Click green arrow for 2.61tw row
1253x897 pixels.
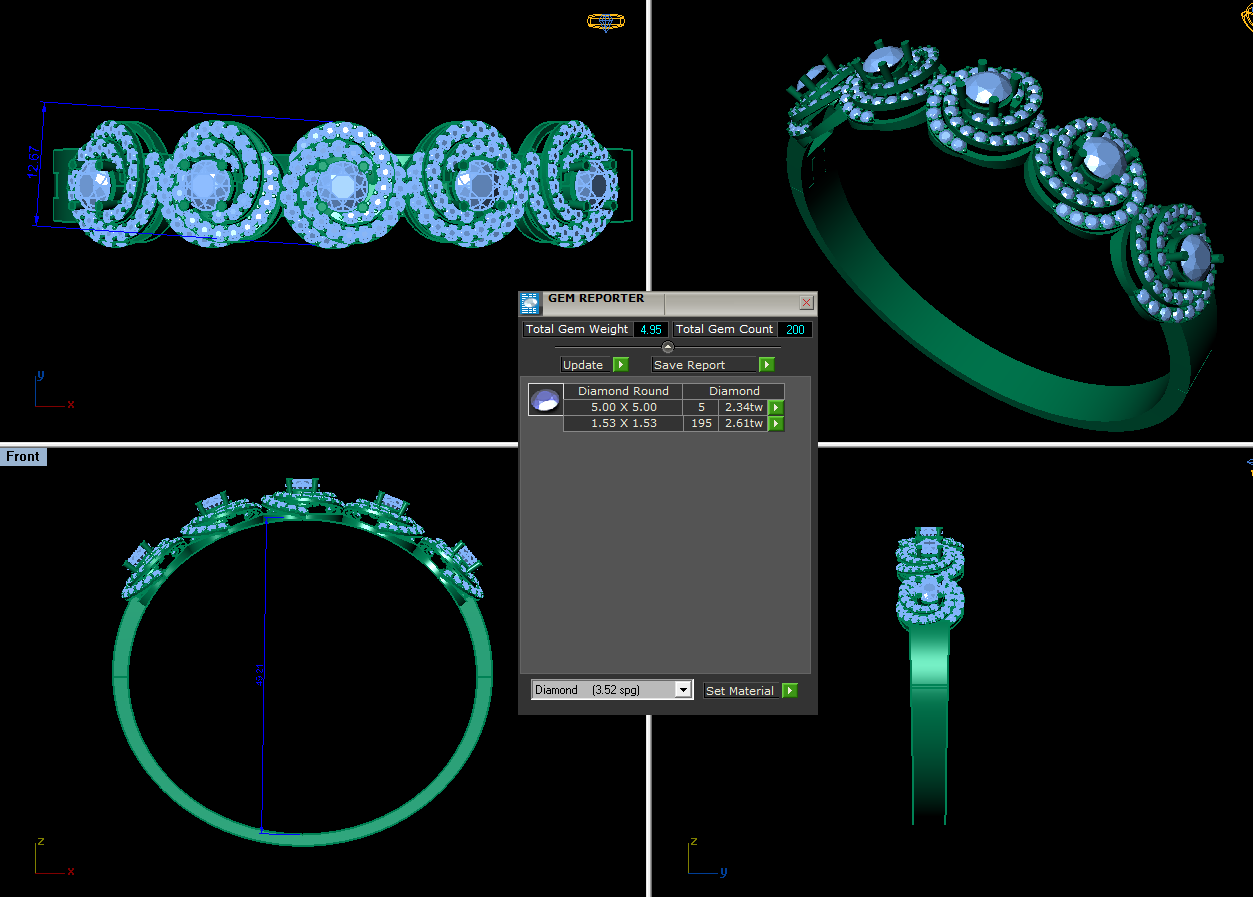[x=775, y=424]
